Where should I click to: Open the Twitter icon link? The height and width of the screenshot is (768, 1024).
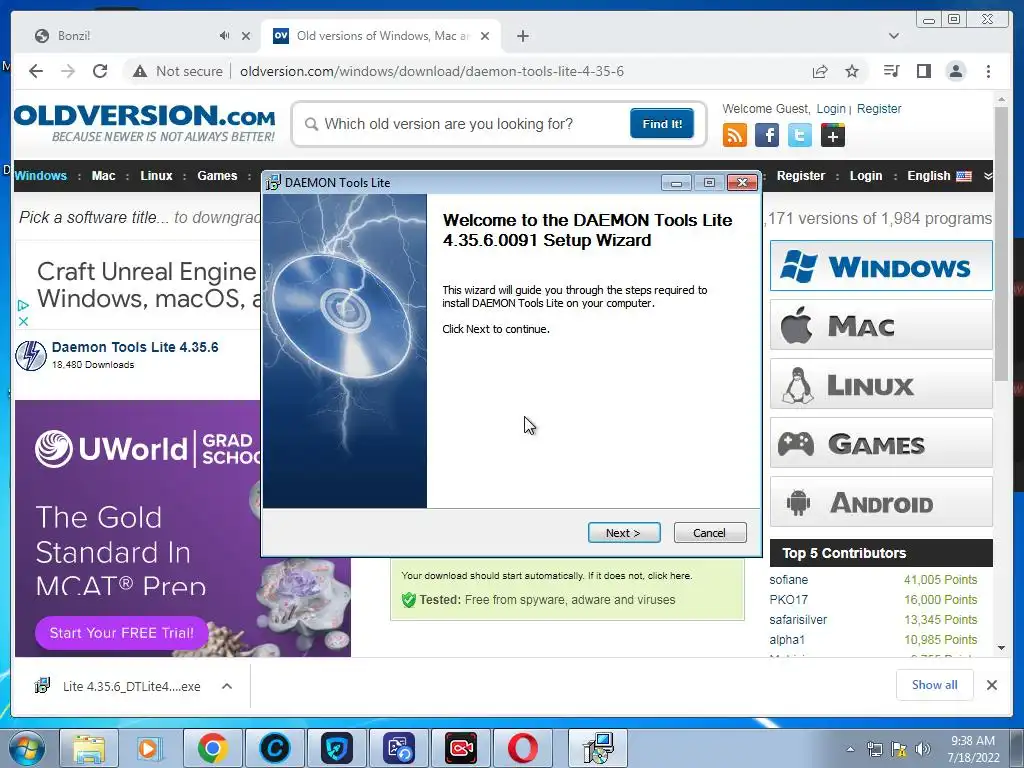coord(799,135)
